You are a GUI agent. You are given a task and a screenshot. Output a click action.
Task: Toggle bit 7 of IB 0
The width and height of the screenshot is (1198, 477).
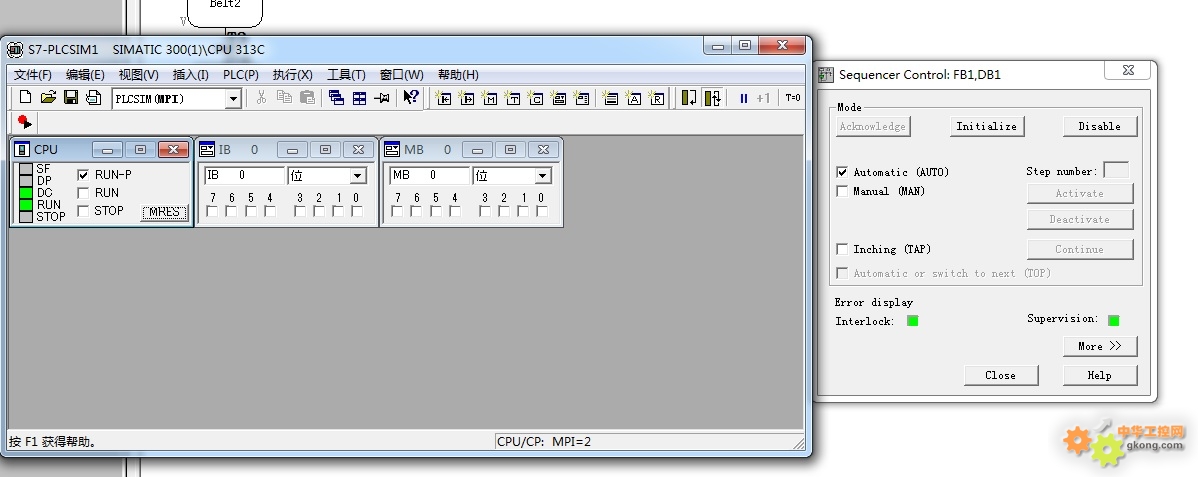pos(212,211)
